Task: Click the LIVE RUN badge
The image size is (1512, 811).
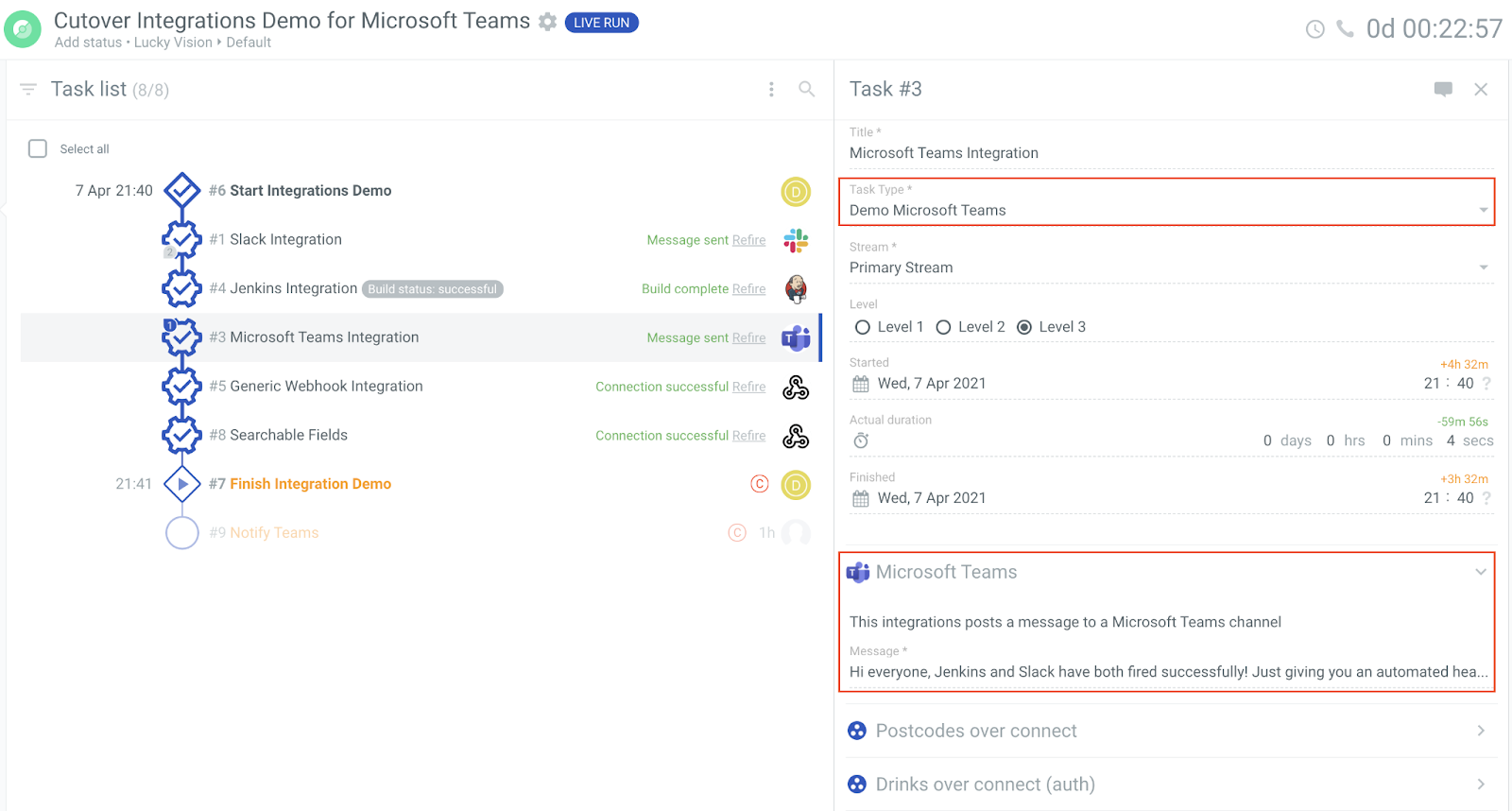Action: point(601,23)
